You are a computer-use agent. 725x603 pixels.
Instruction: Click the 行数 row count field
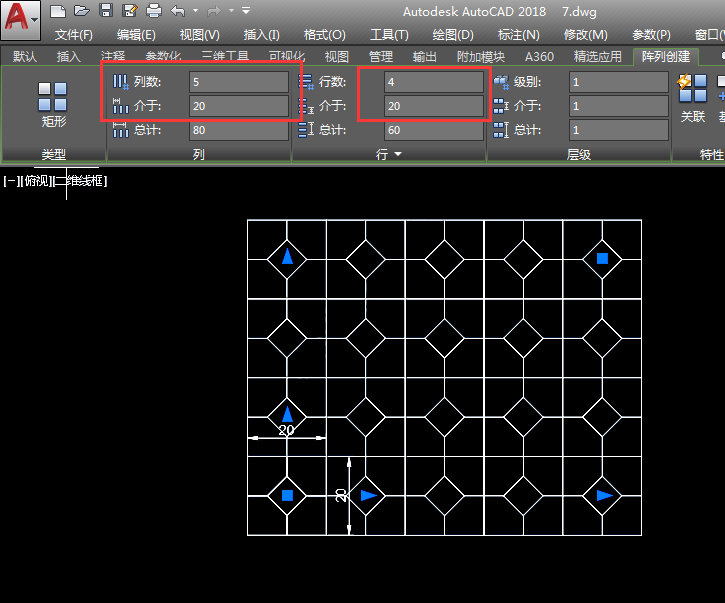coord(434,82)
